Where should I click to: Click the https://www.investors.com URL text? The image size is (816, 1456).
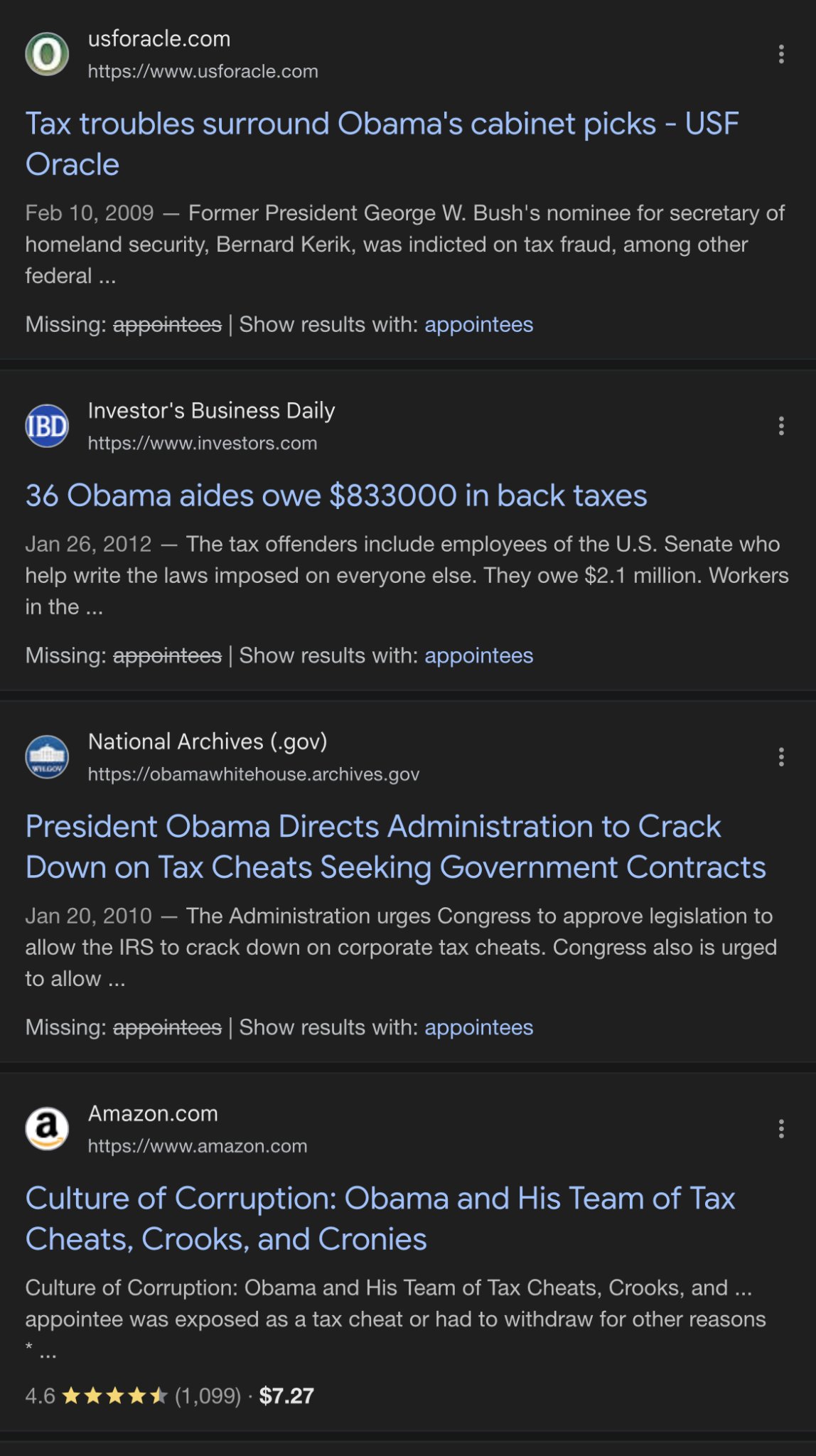pyautogui.click(x=203, y=444)
